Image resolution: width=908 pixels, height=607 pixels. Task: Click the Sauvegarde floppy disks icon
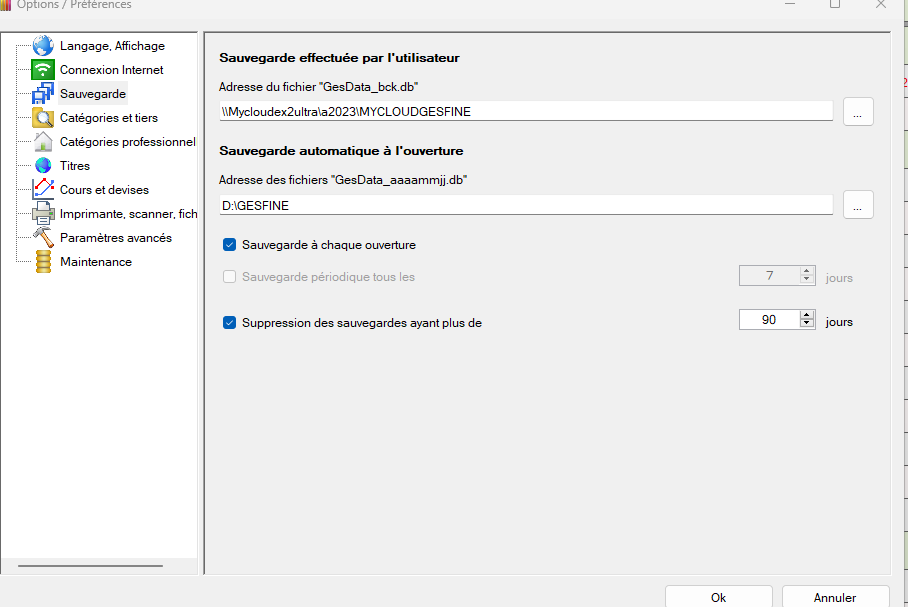43,94
